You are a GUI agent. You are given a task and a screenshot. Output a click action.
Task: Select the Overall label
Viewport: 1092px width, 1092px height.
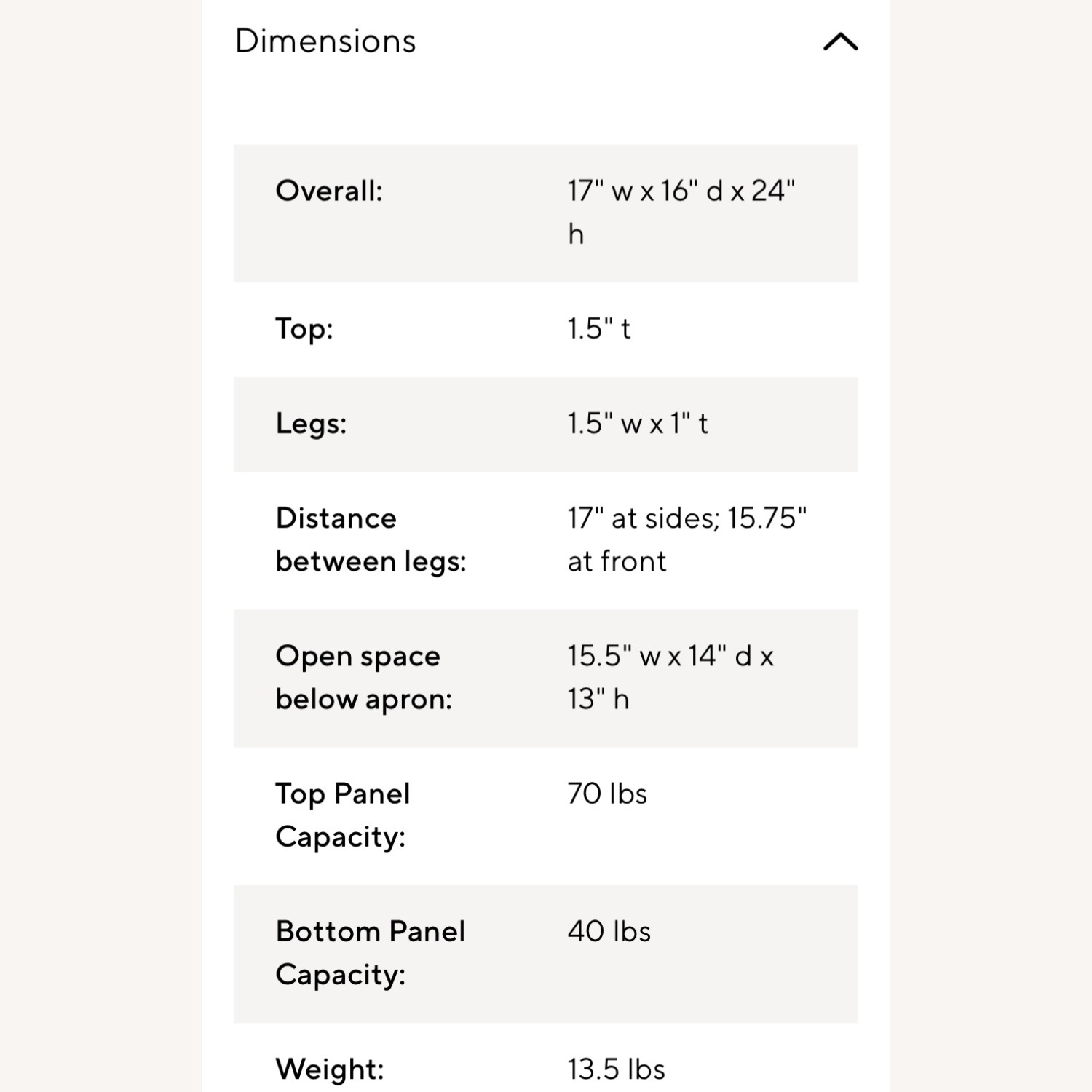point(329,191)
